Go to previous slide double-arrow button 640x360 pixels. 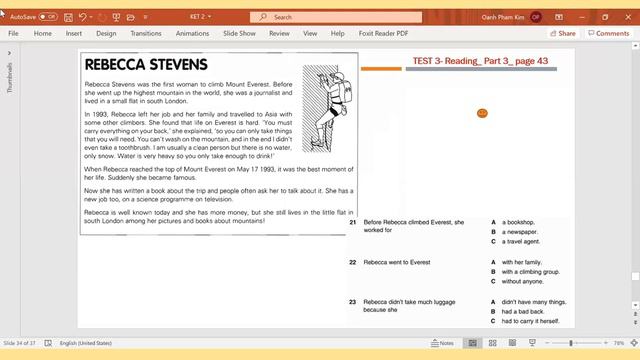click(x=635, y=314)
